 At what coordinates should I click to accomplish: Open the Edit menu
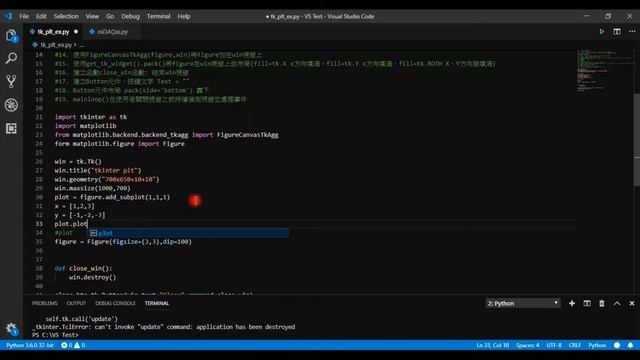pyautogui.click(x=41, y=16)
